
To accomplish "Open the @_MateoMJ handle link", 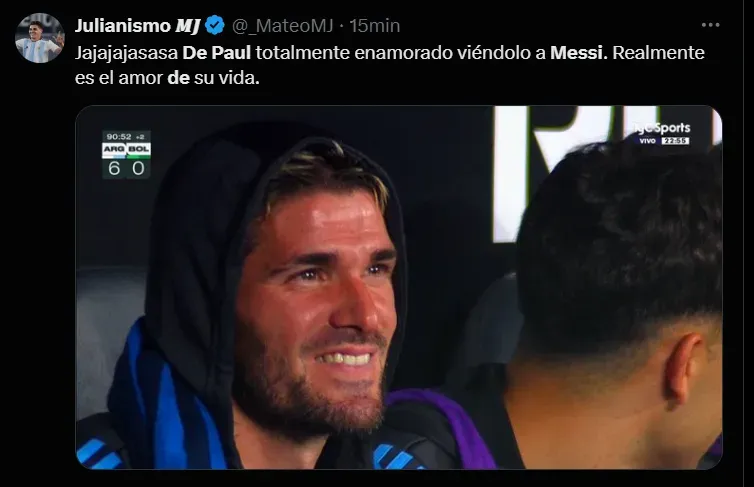I will (282, 25).
